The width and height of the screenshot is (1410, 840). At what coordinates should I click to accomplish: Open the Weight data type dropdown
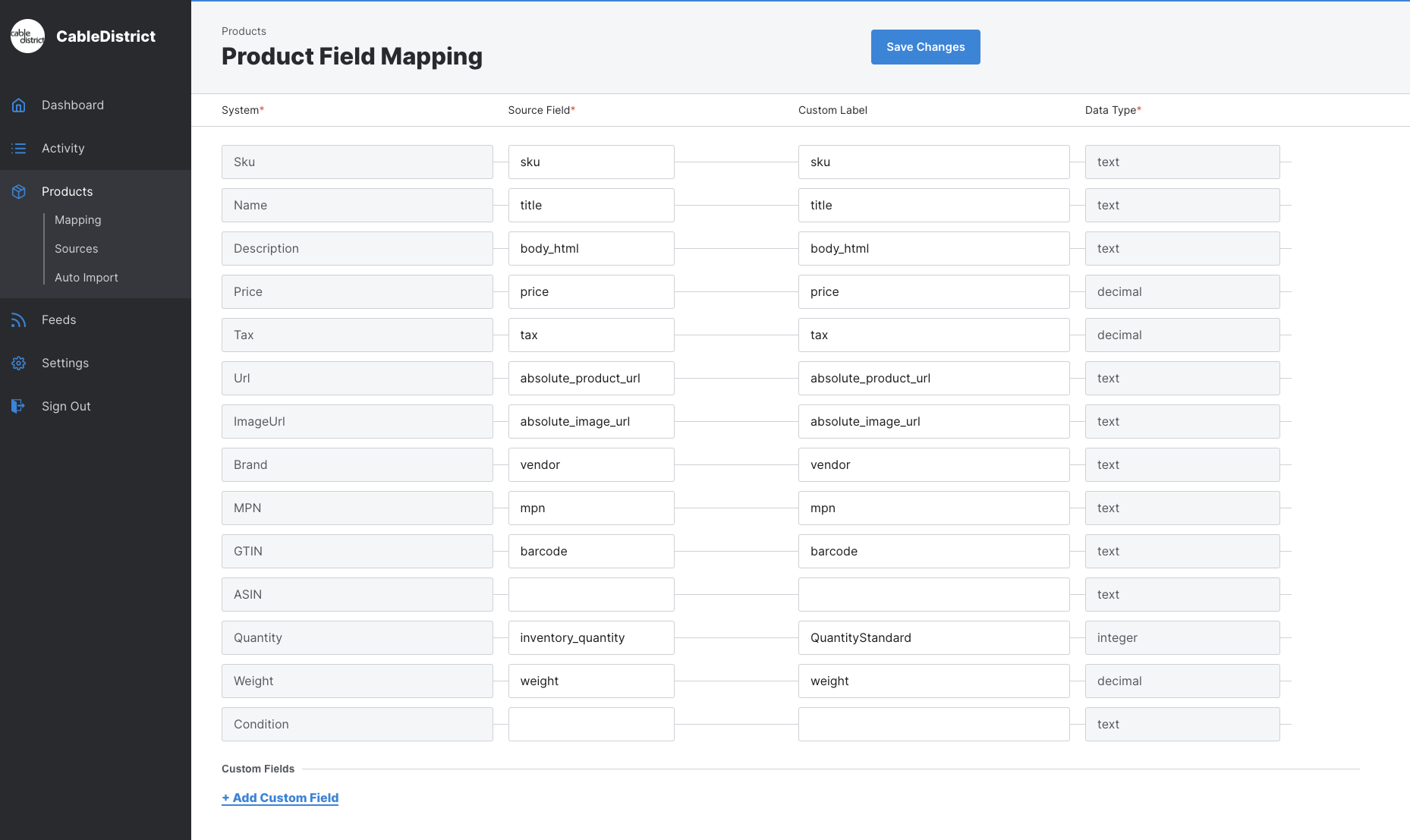(1182, 681)
